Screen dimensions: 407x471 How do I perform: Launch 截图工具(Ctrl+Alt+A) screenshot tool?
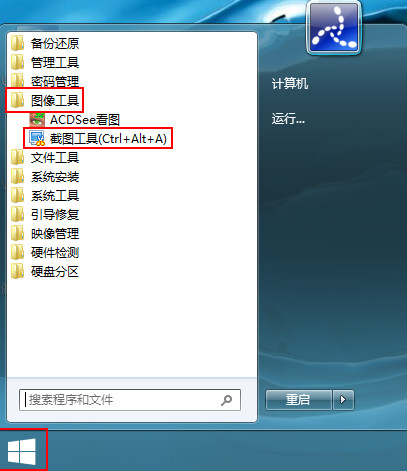coord(98,138)
